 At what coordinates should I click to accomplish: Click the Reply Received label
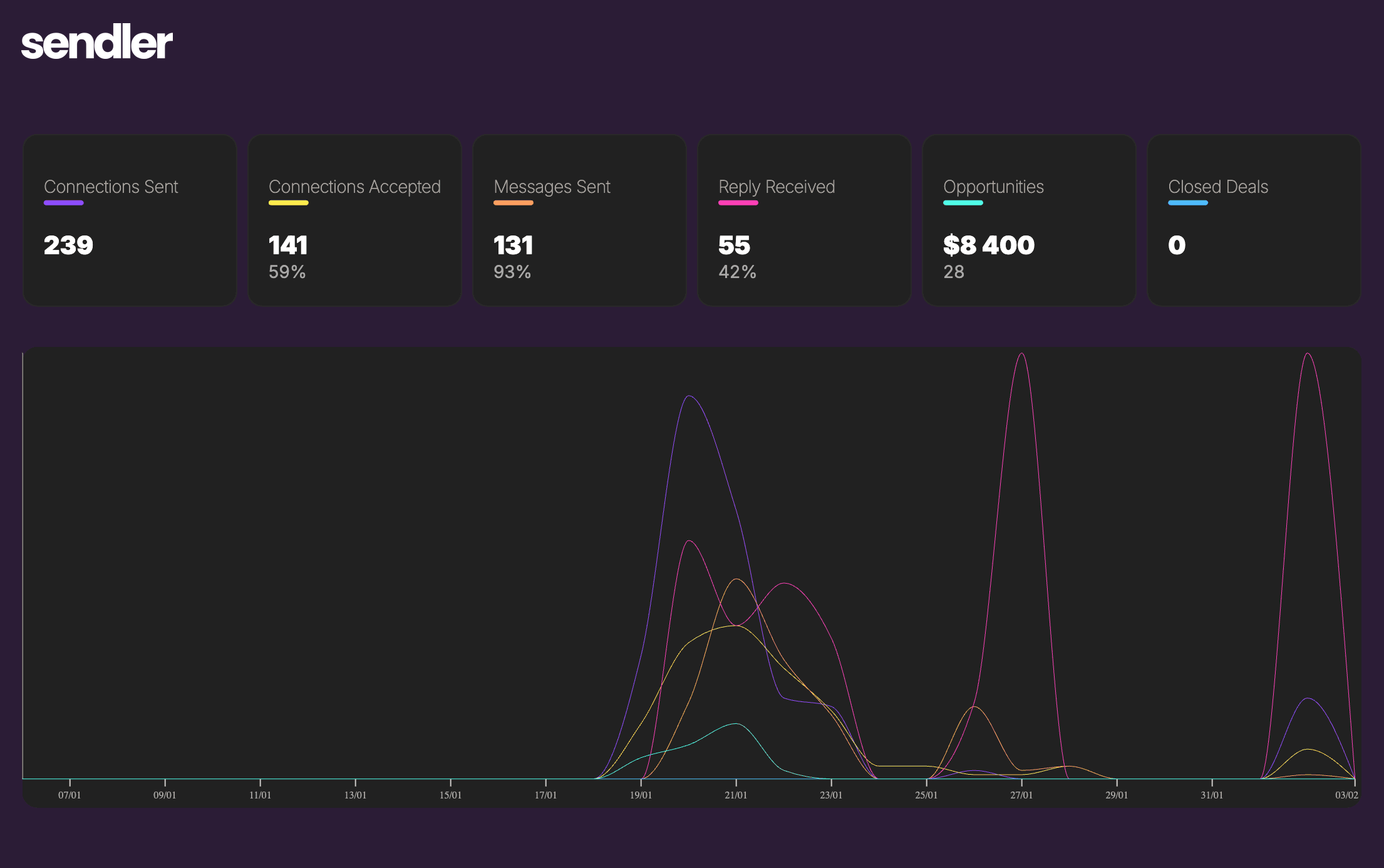777,187
